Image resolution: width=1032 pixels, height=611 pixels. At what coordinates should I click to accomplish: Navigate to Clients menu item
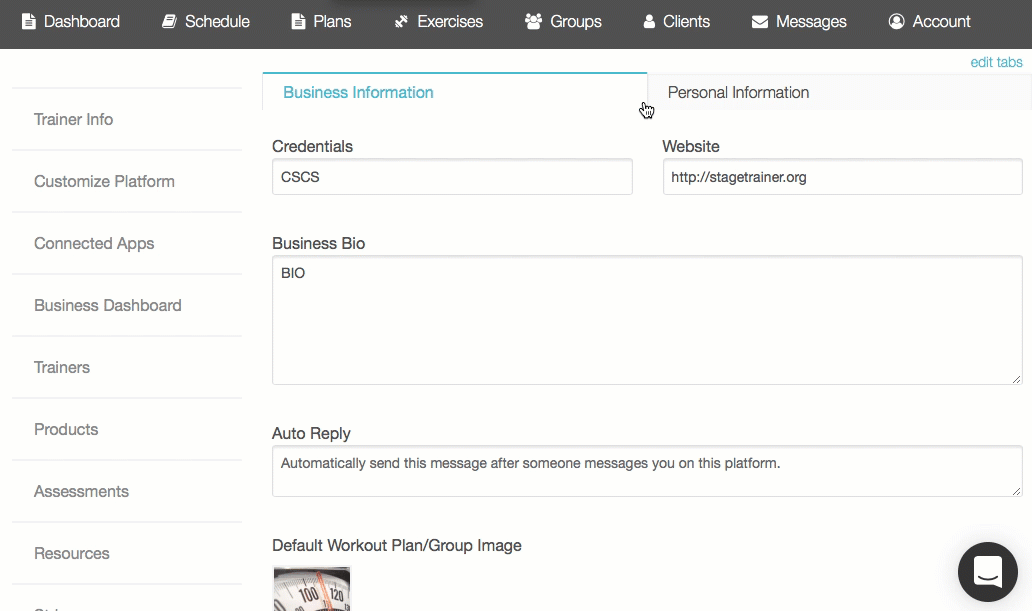[x=677, y=22]
